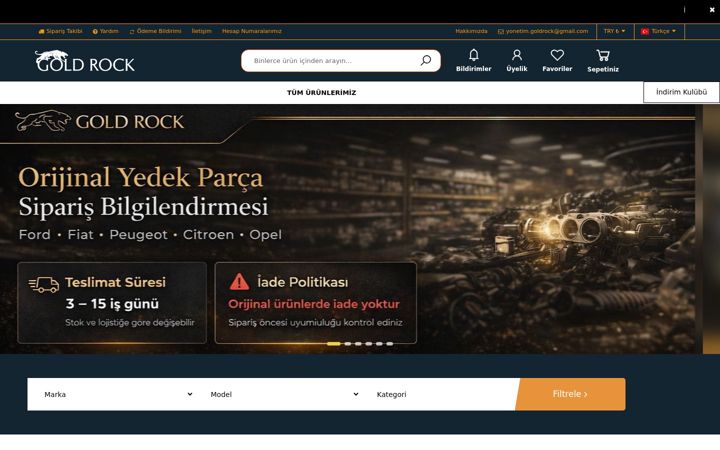Open TÜM ÜRÜNLERİMİZ menu

click(x=321, y=92)
